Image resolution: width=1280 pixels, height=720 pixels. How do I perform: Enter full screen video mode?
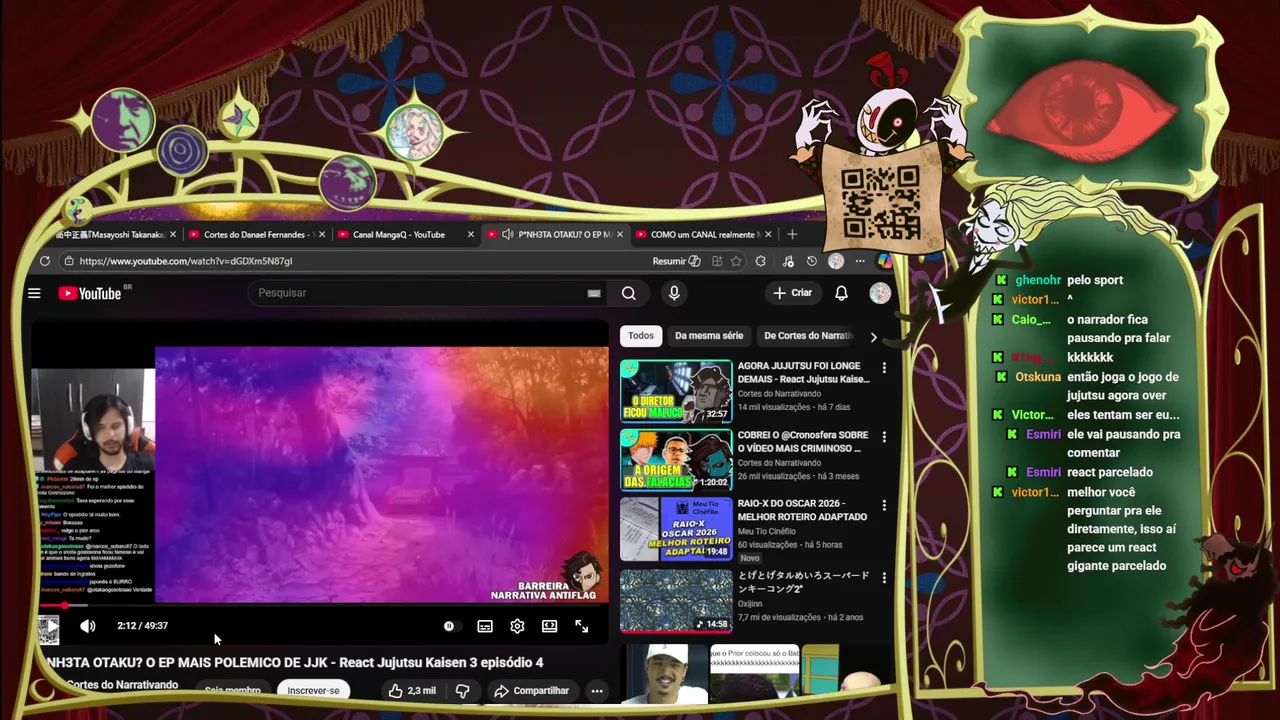point(582,626)
